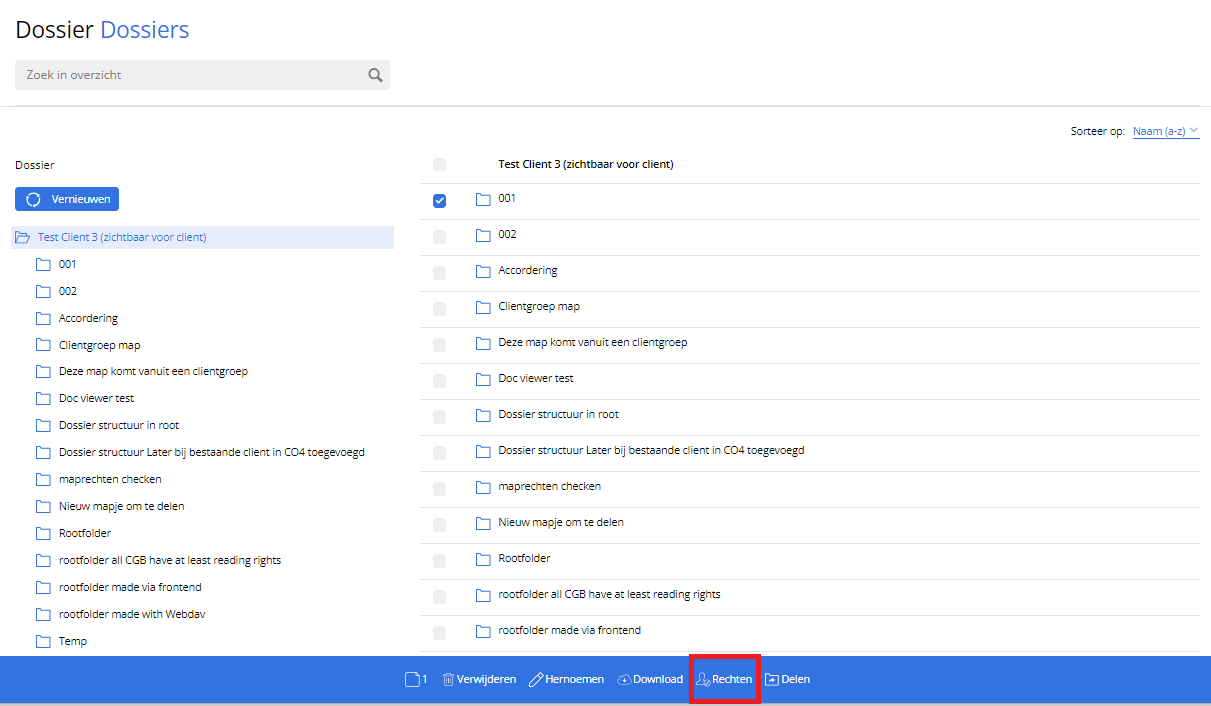The height and width of the screenshot is (706, 1211).
Task: Click the Download cloud action
Action: click(650, 680)
